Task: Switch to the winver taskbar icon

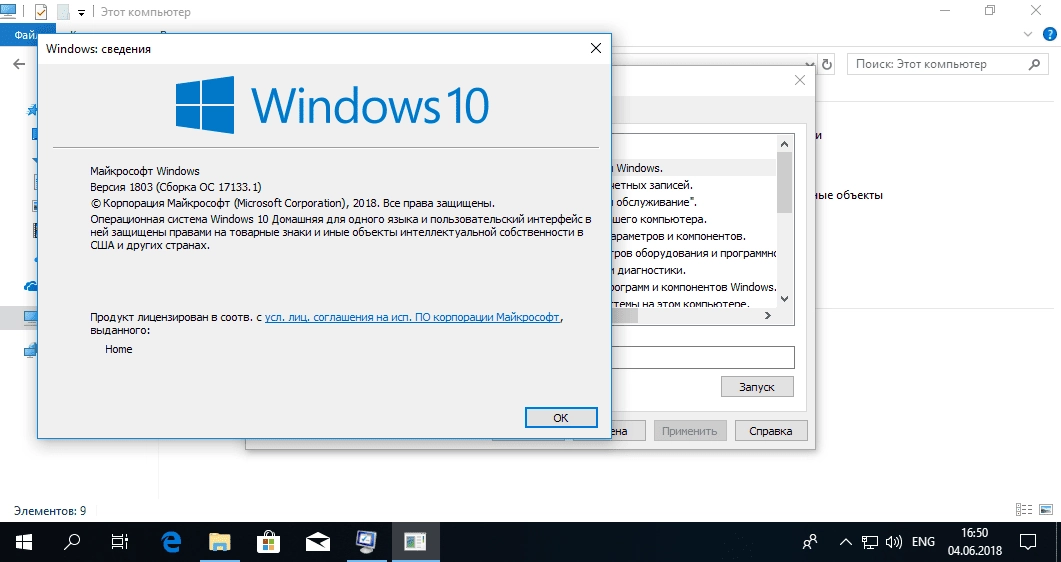Action: pos(415,542)
